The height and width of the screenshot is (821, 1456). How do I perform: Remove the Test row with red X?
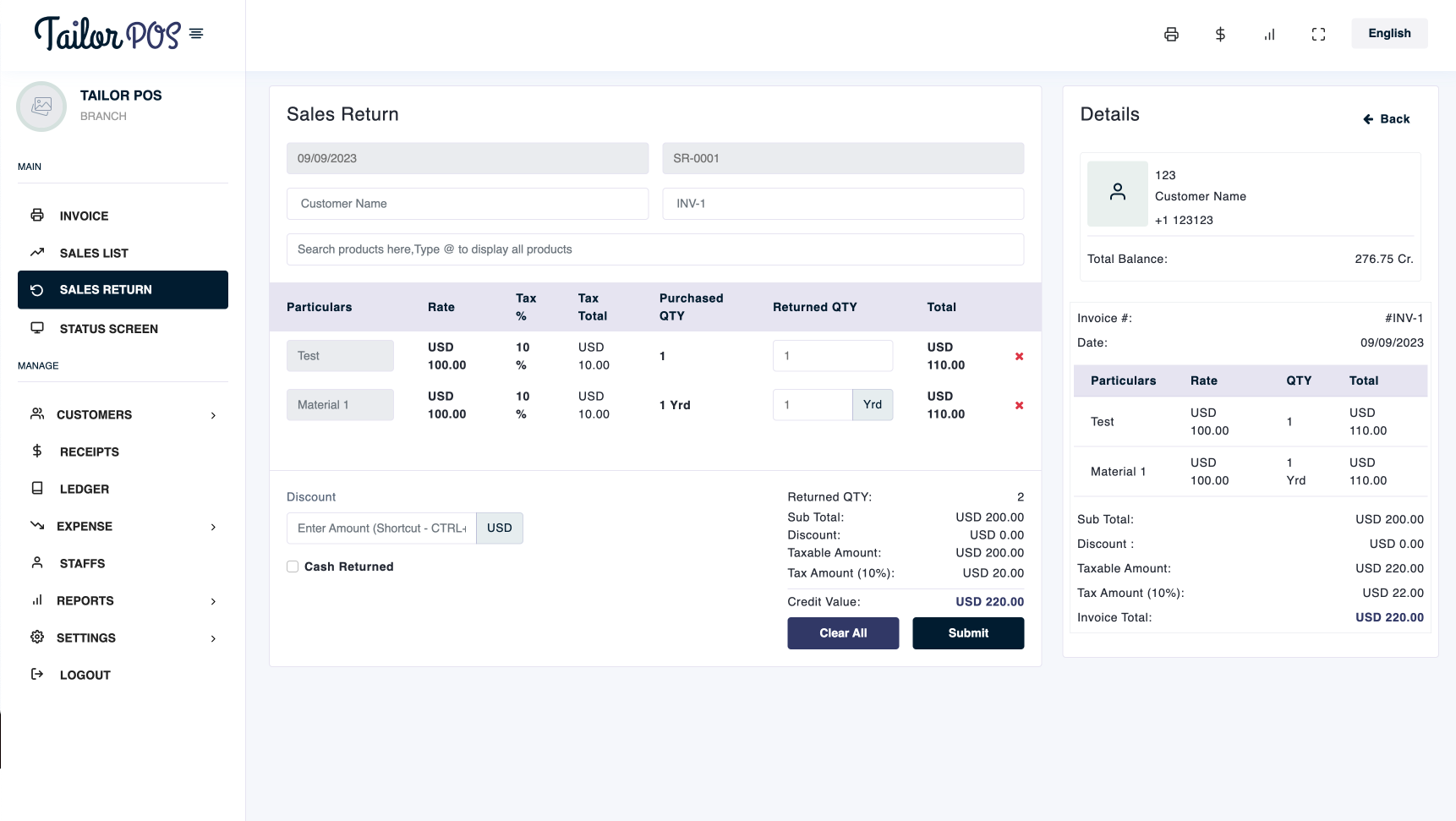(x=1019, y=357)
